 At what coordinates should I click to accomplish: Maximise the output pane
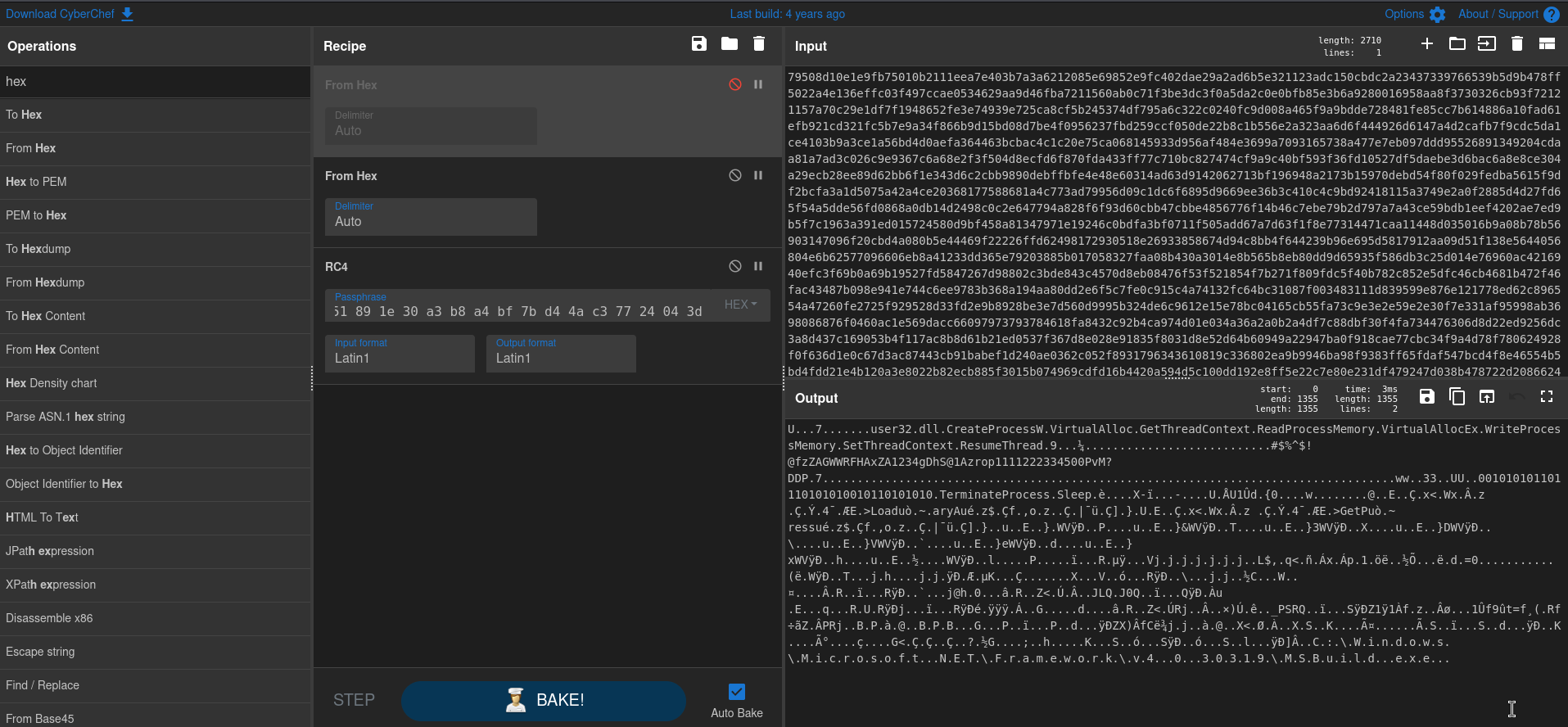[x=1547, y=397]
